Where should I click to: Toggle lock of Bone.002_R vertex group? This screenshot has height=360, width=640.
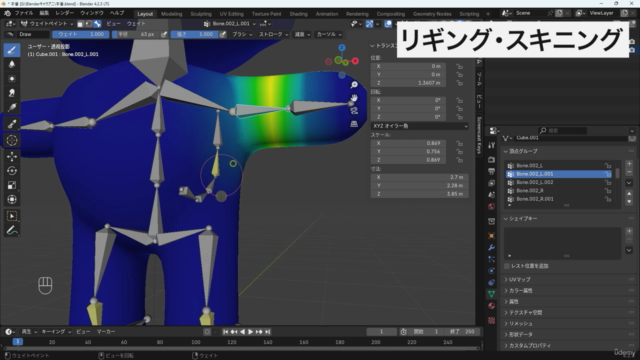608,191
